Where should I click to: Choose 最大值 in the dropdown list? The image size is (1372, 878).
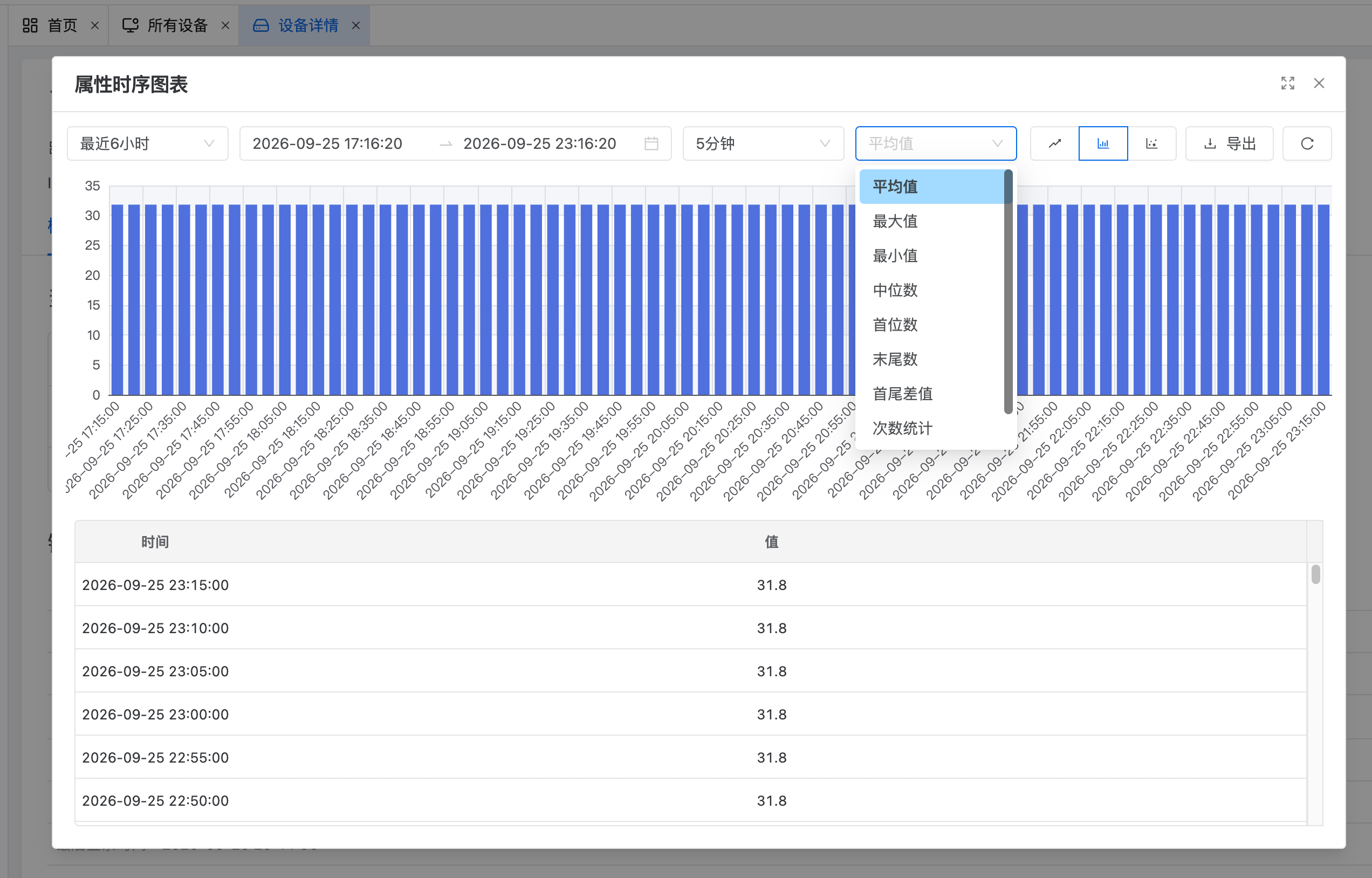point(932,221)
